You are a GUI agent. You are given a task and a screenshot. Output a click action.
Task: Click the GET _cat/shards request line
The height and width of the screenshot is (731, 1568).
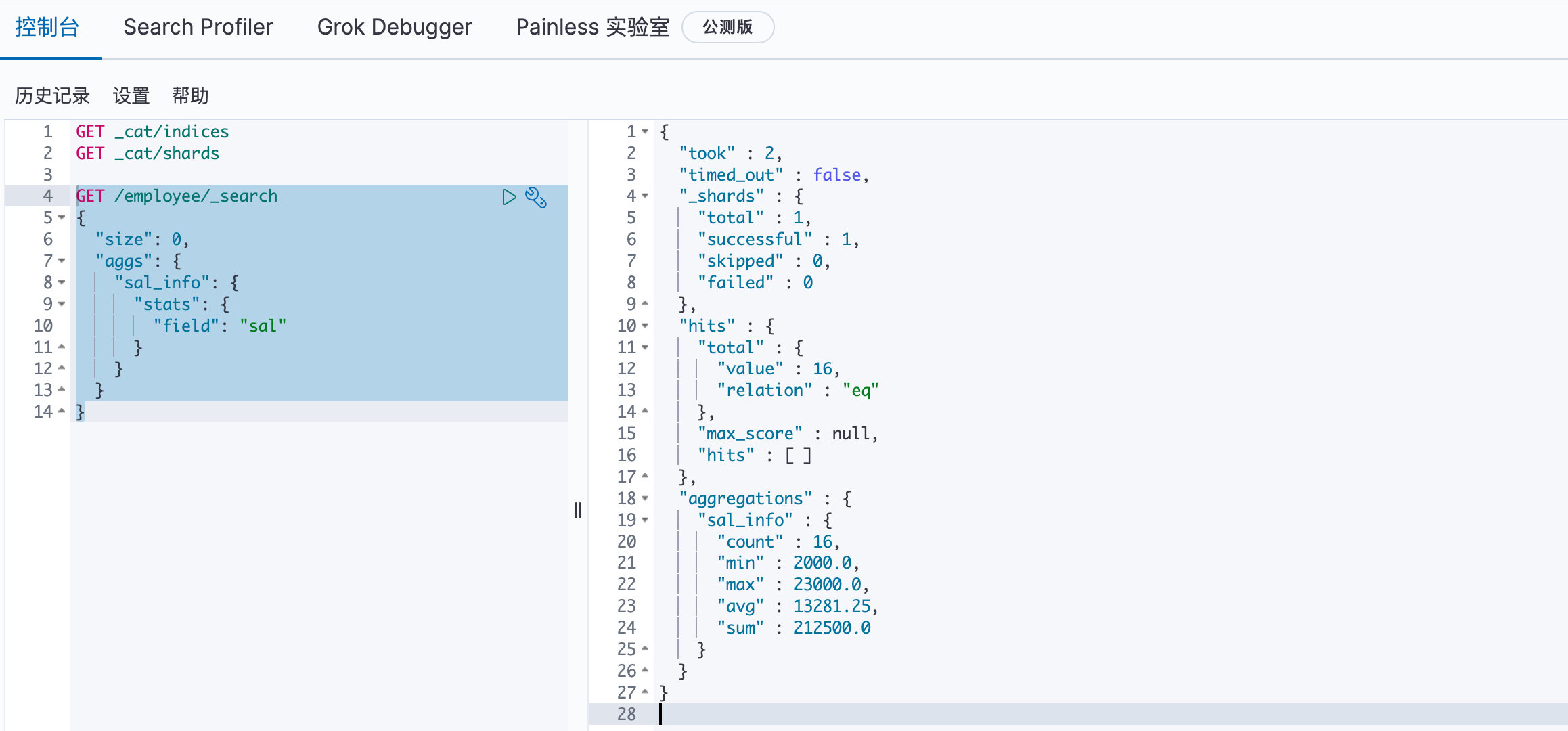(x=148, y=153)
